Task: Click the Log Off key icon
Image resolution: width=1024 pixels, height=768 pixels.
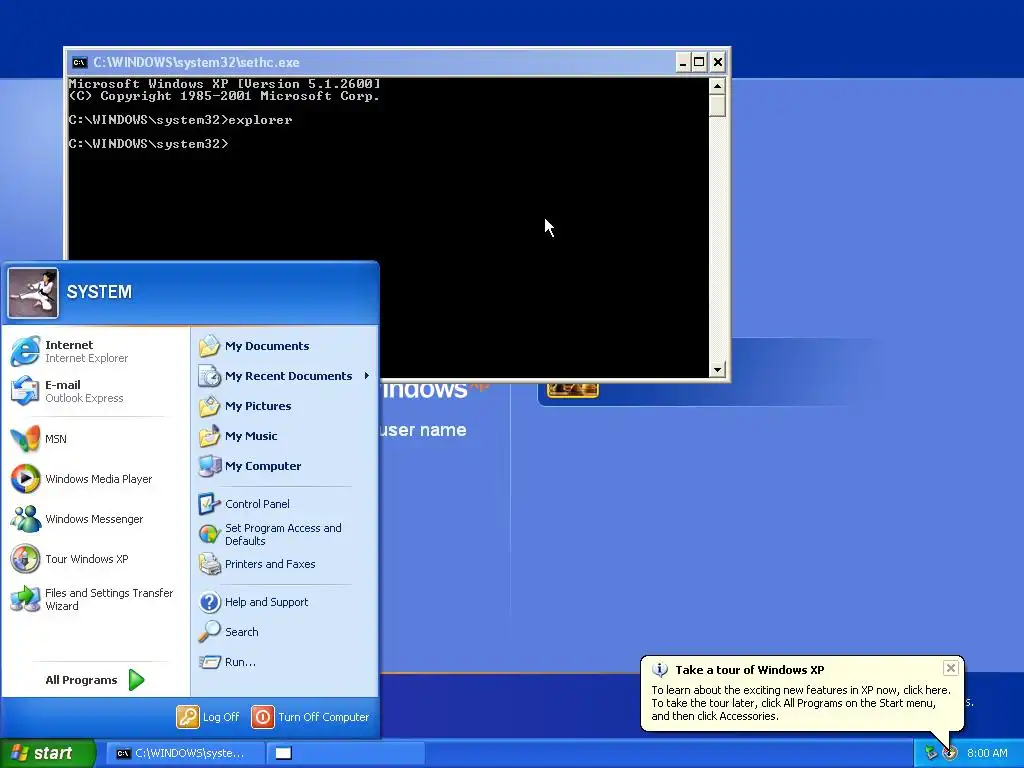Action: pyautogui.click(x=187, y=717)
